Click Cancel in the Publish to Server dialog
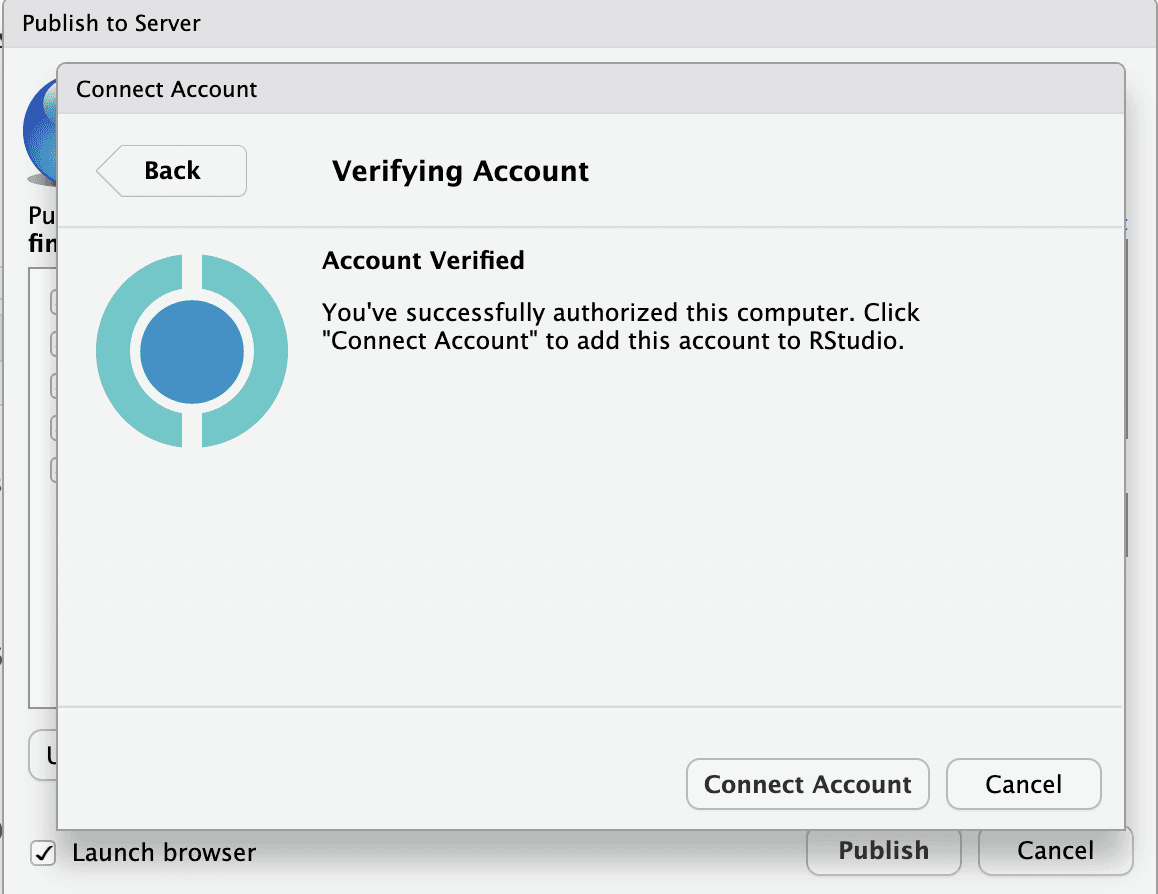1158x894 pixels. (x=1055, y=851)
